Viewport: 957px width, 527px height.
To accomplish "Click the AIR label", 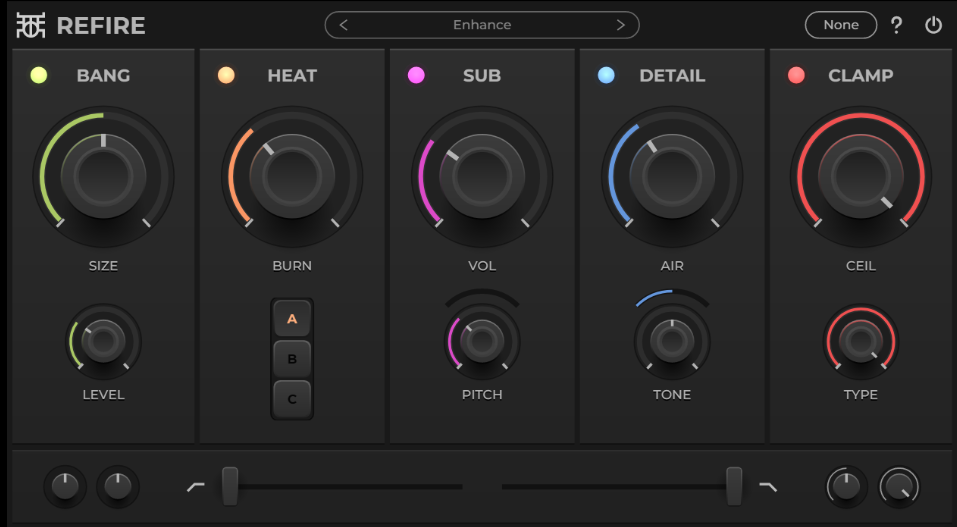I will pyautogui.click(x=672, y=266).
